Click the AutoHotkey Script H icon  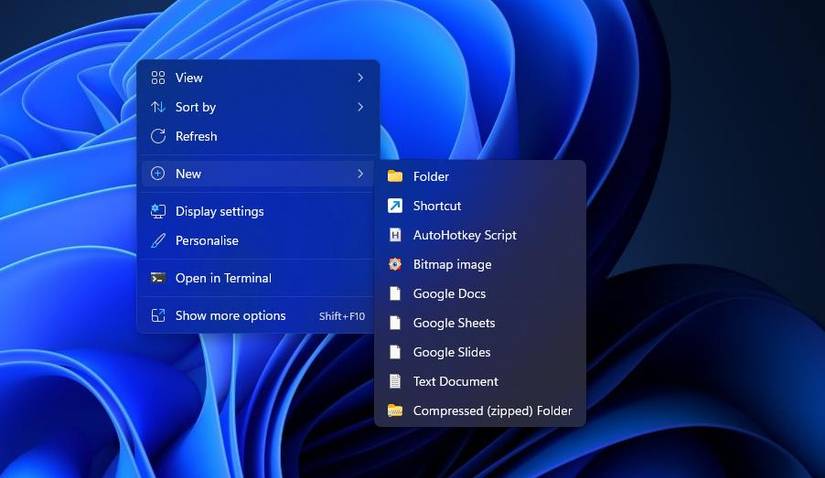395,235
